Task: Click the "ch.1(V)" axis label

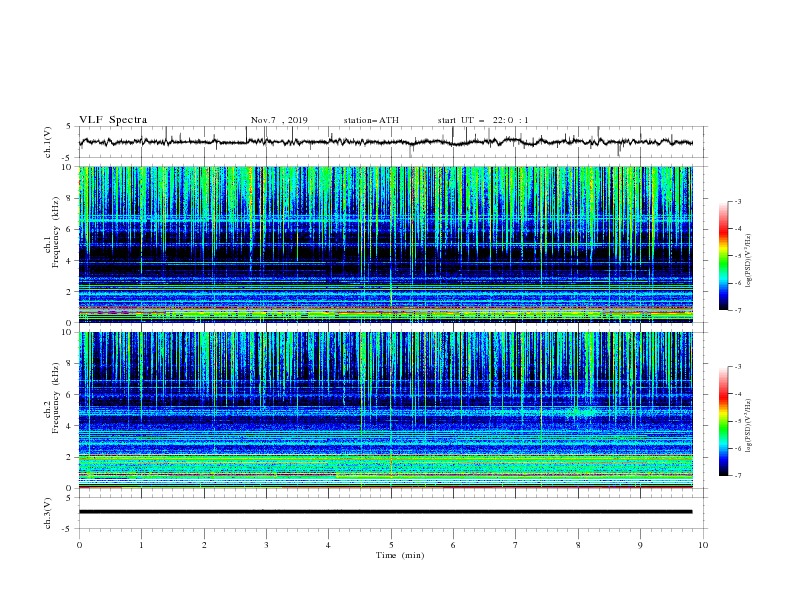Action: click(48, 142)
